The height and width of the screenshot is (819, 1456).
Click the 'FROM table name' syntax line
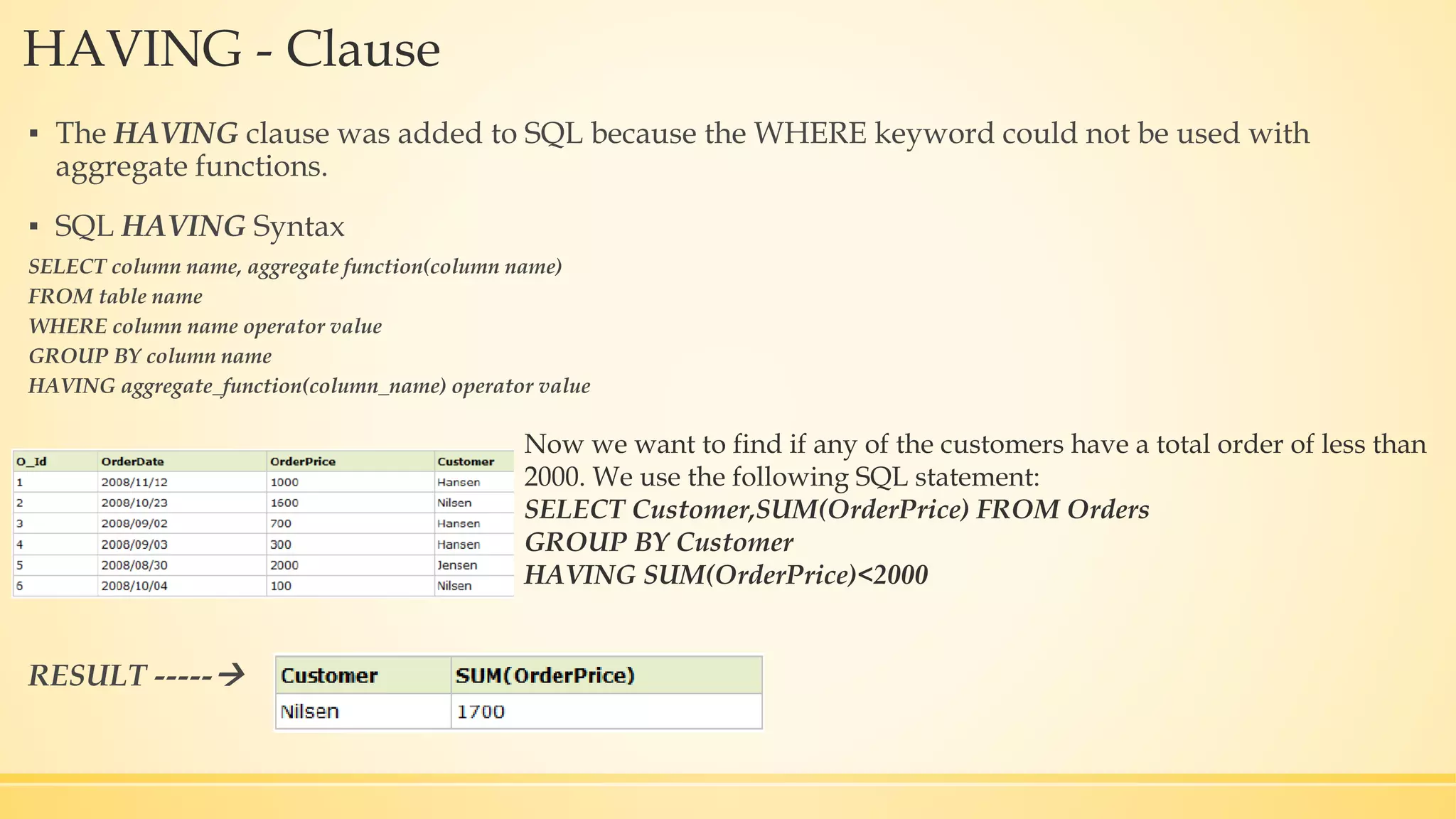(115, 296)
